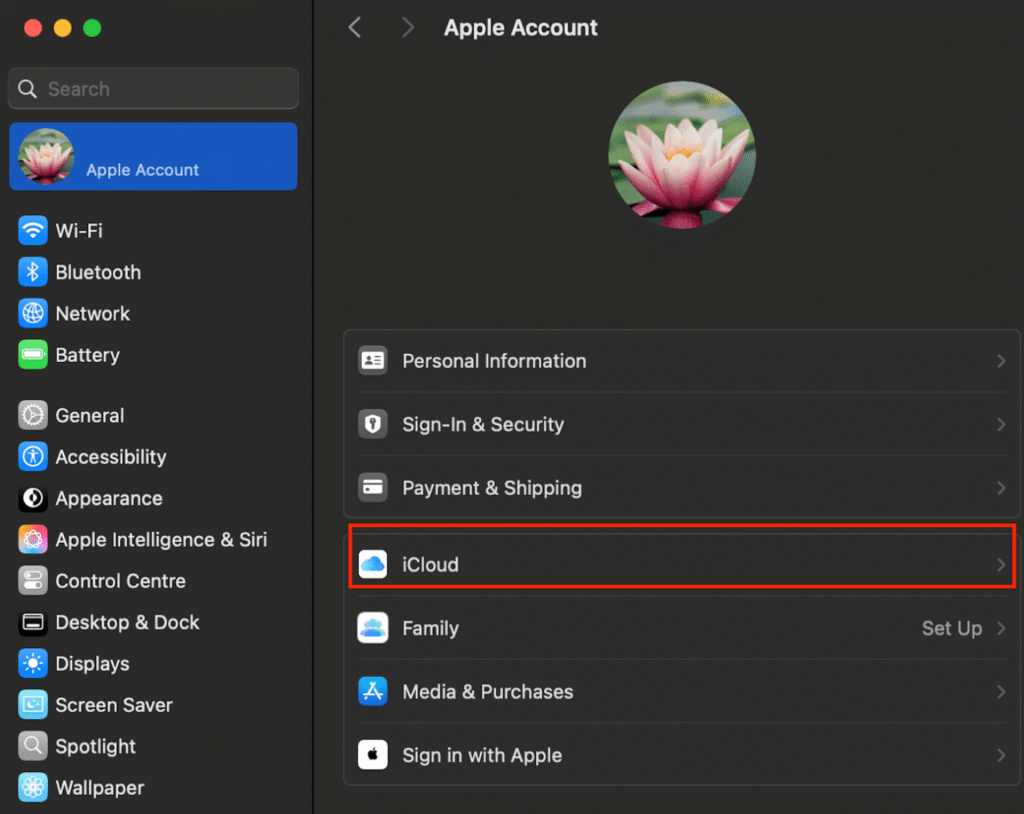The width and height of the screenshot is (1024, 814).
Task: Expand Sign in with Apple chevron
Action: tap(1000, 755)
